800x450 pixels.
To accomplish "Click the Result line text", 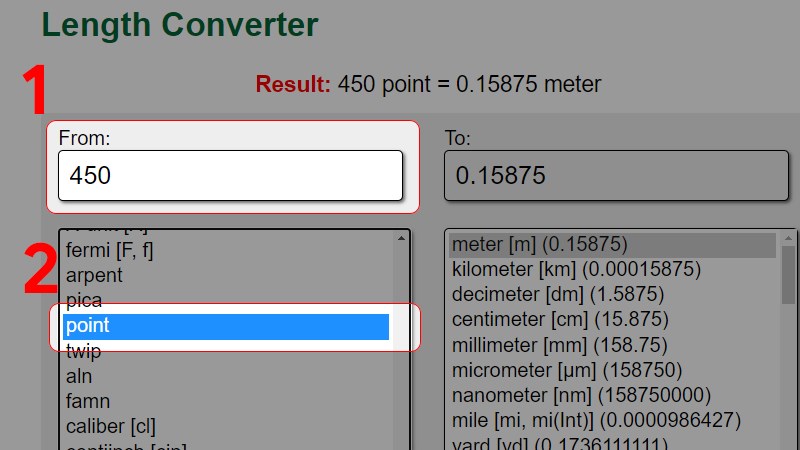I will 428,84.
